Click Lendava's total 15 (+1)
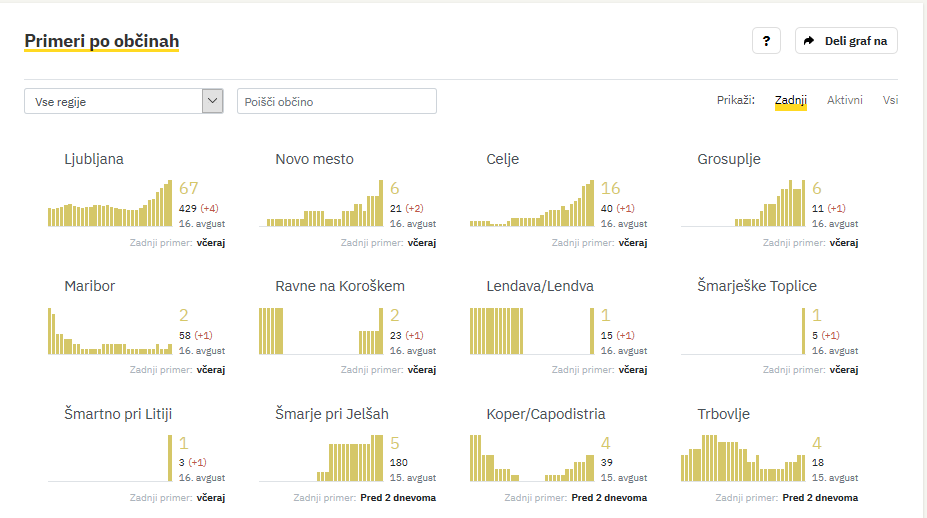 point(618,335)
